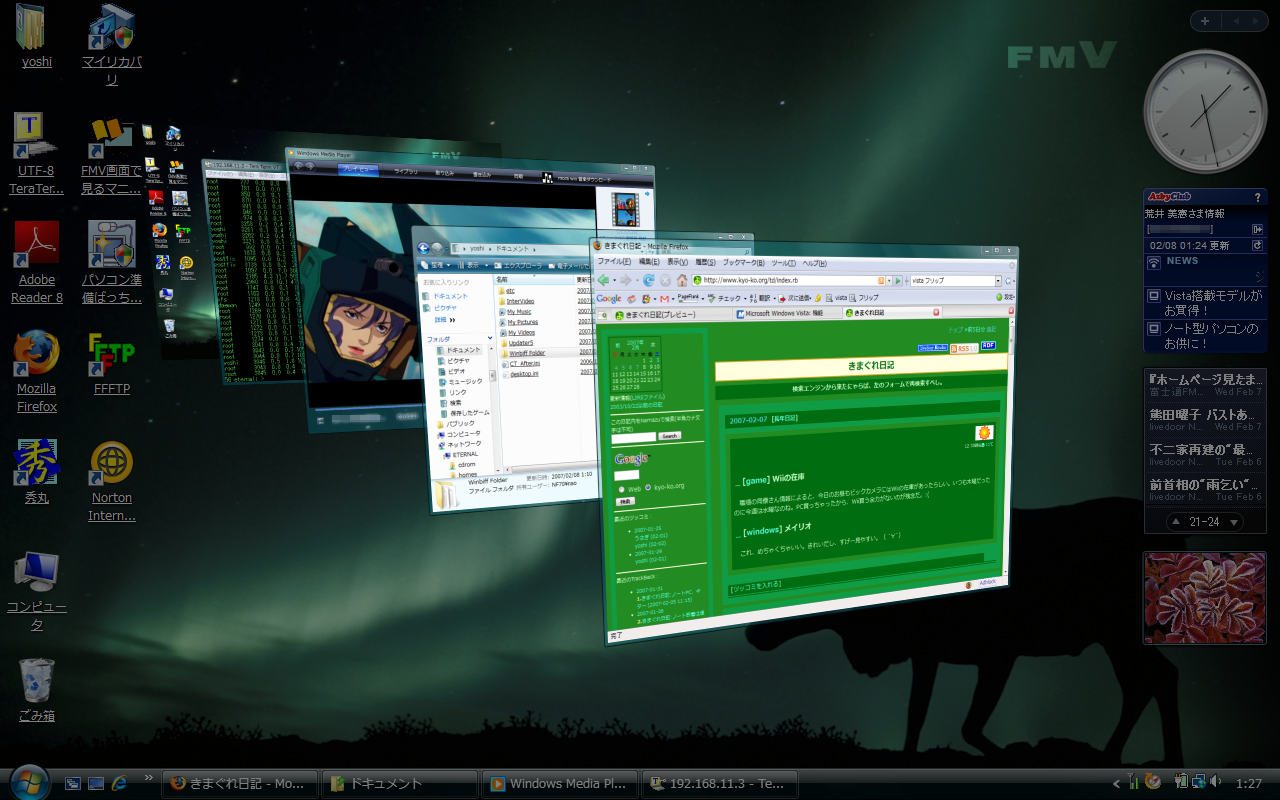Viewport: 1280px width, 800px height.
Task: Click the エクスプローラ button in the Explorer toolbar
Action: click(518, 265)
